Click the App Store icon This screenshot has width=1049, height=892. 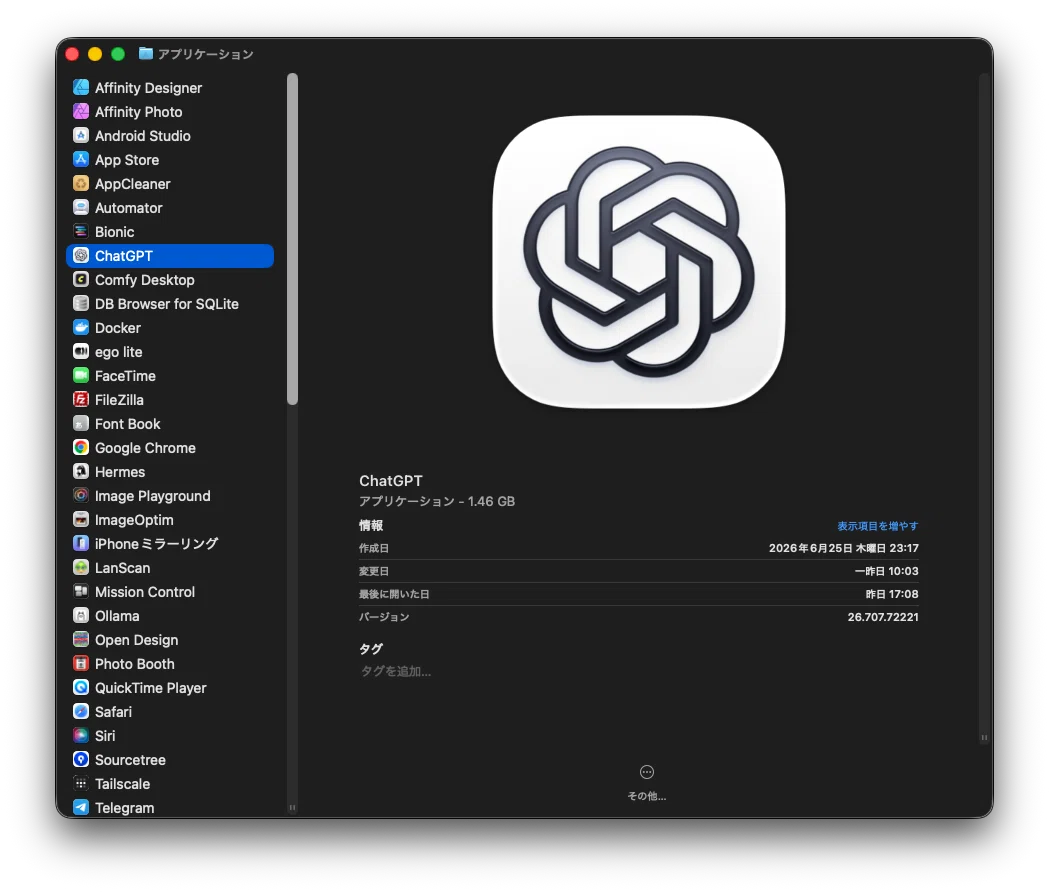[81, 159]
